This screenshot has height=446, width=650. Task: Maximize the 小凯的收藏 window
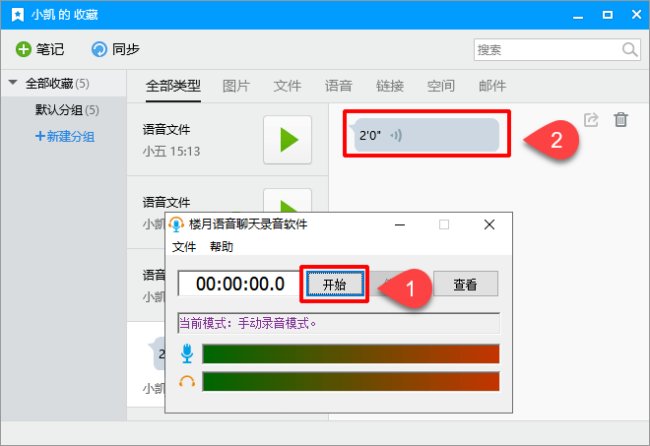608,15
